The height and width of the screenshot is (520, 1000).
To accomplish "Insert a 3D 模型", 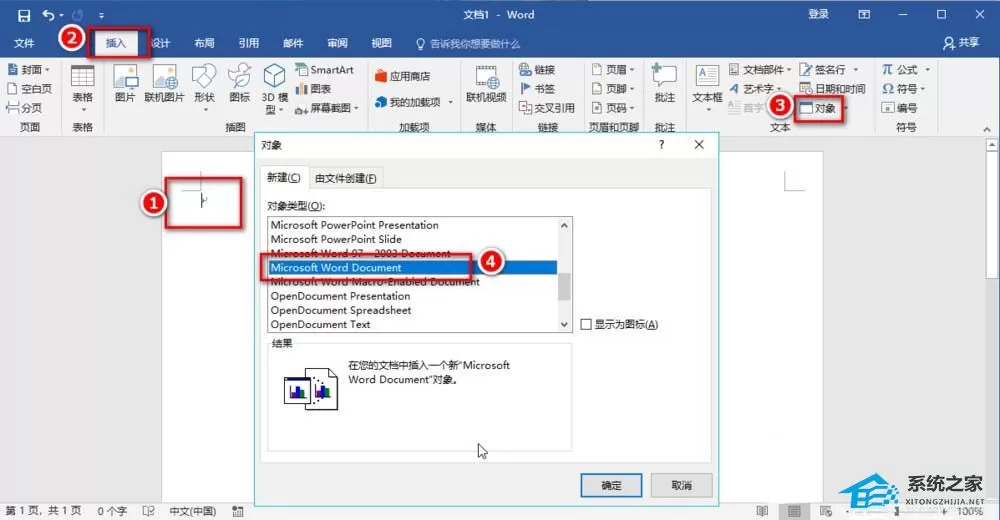I will tap(274, 89).
